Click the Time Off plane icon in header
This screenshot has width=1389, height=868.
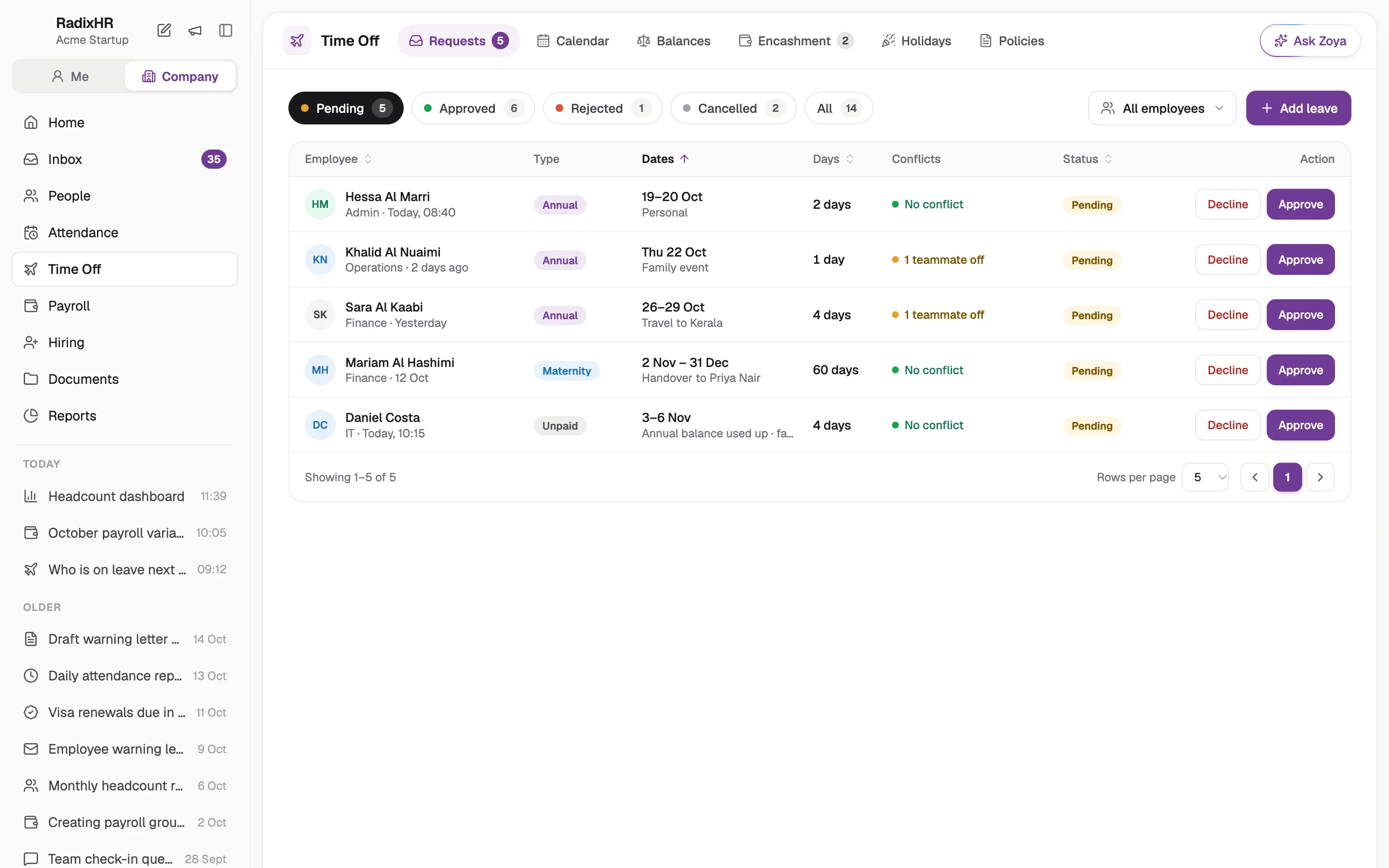(x=297, y=41)
